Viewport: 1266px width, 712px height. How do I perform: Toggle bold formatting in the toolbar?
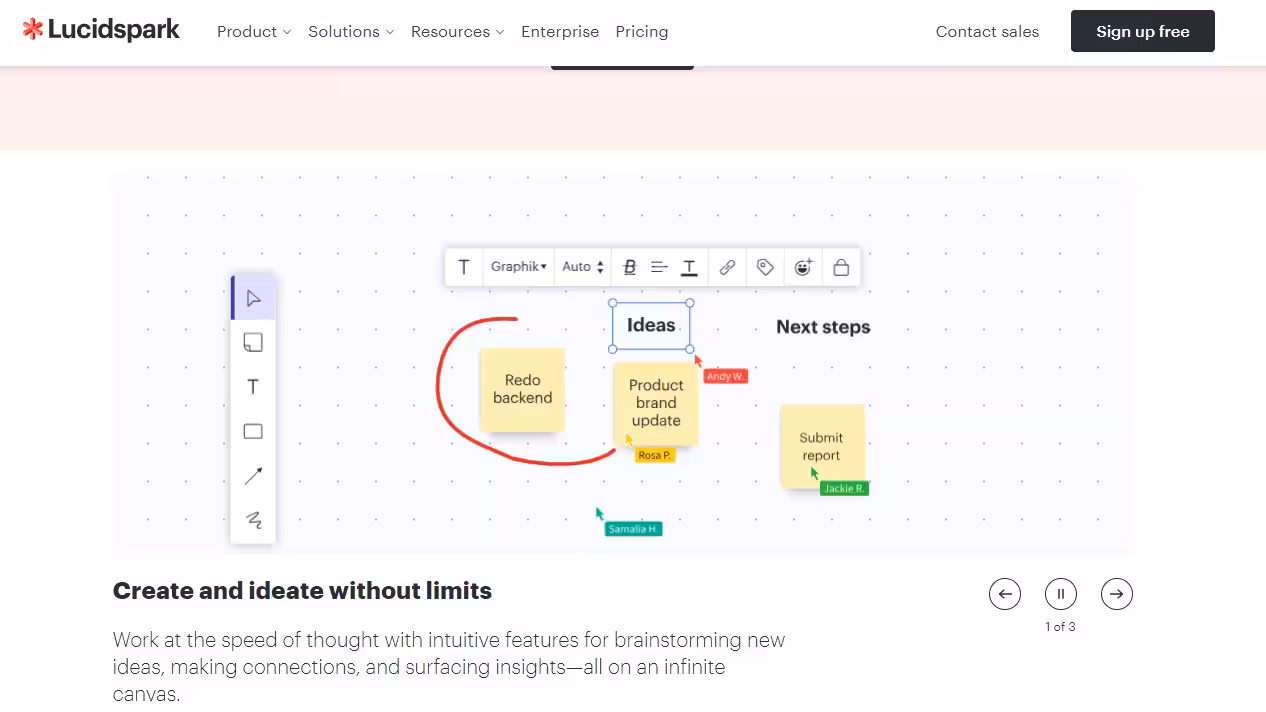click(630, 267)
